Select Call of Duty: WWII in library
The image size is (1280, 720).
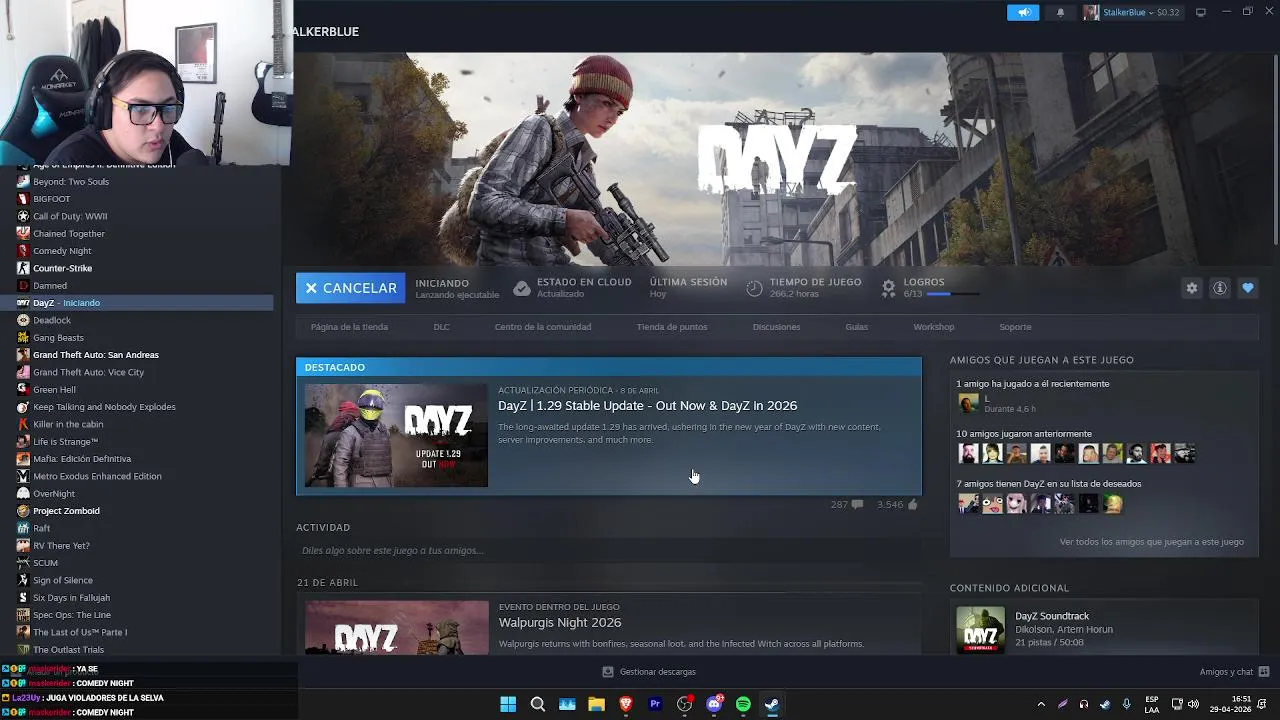pos(70,216)
